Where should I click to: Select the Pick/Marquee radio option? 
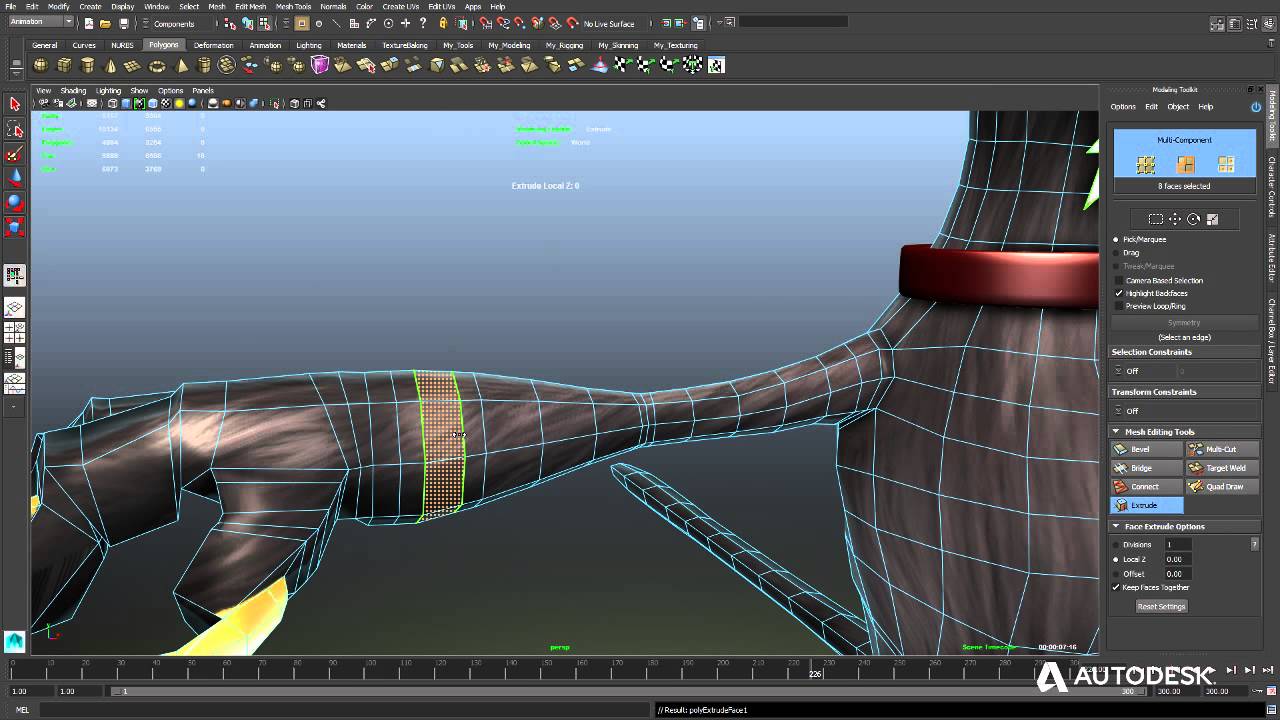(x=1116, y=240)
